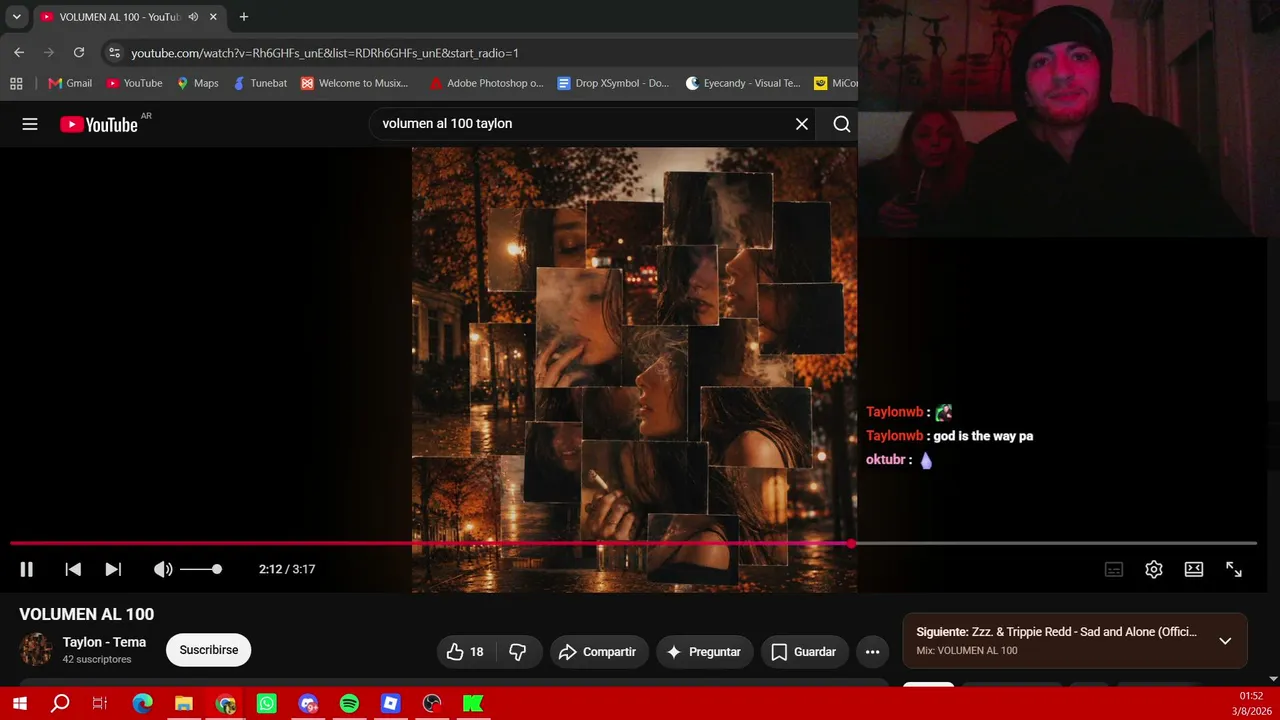The width and height of the screenshot is (1280, 720).
Task: View site information in address bar
Action: [x=114, y=53]
